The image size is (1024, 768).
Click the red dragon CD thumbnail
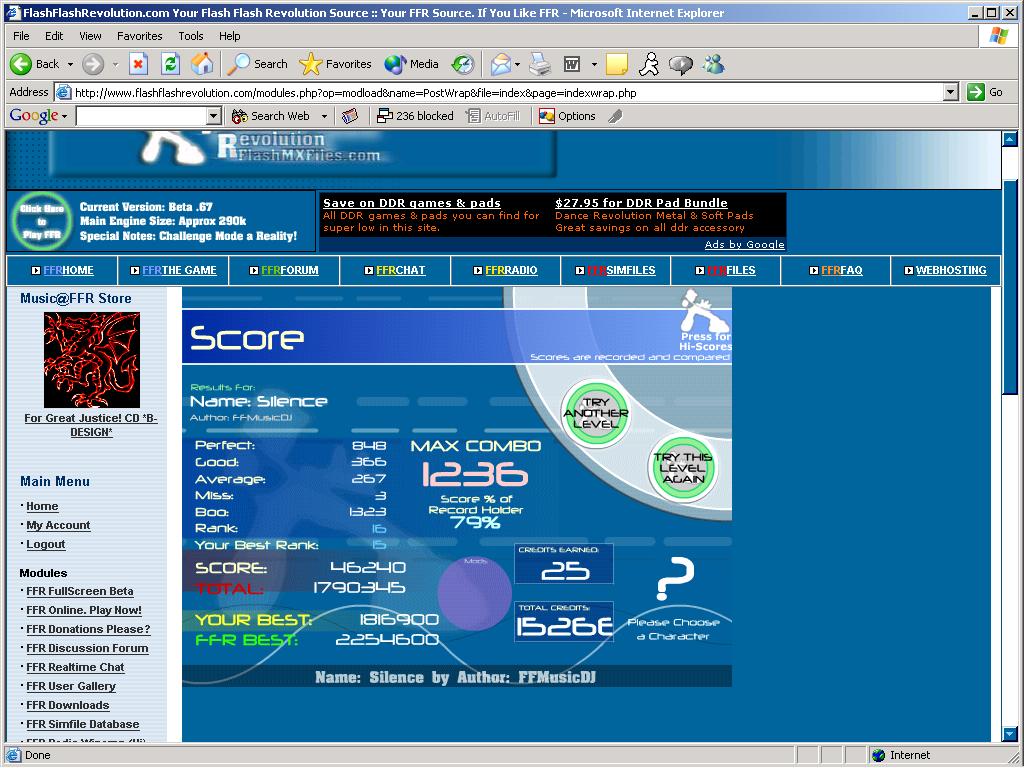pos(91,360)
